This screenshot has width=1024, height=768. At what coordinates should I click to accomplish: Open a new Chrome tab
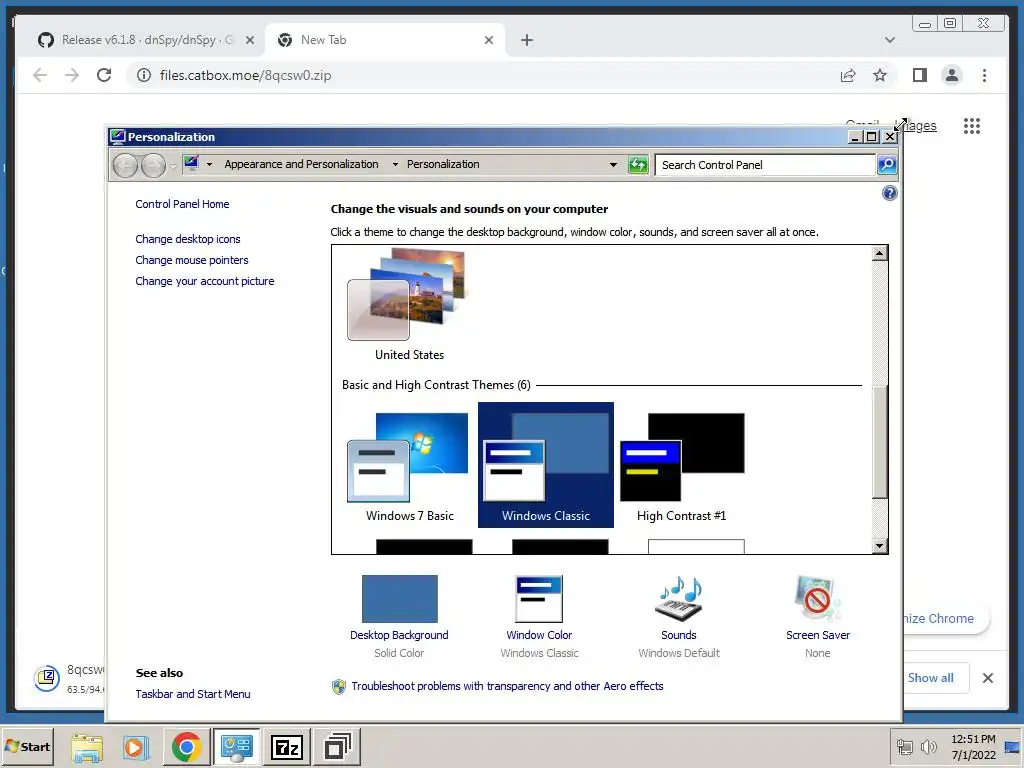(x=526, y=40)
